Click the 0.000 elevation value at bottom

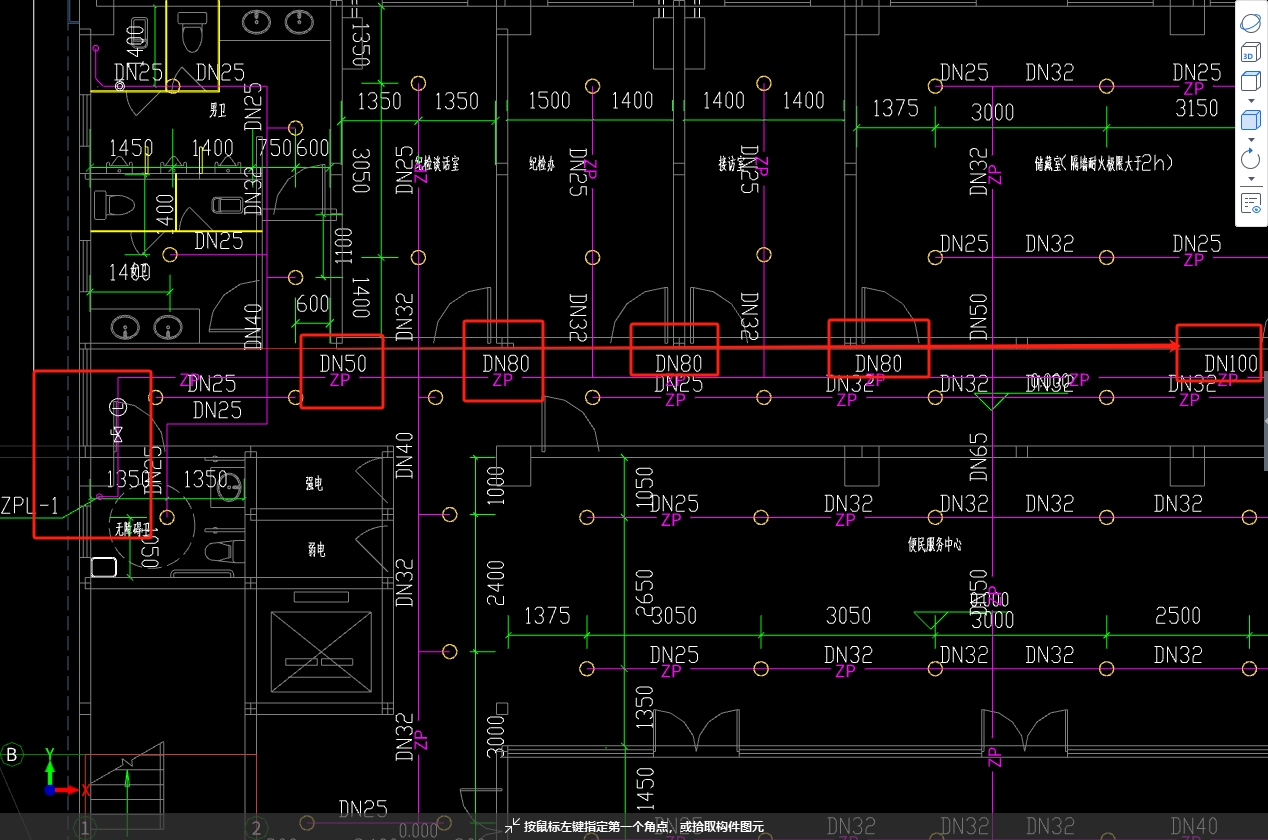click(x=419, y=831)
